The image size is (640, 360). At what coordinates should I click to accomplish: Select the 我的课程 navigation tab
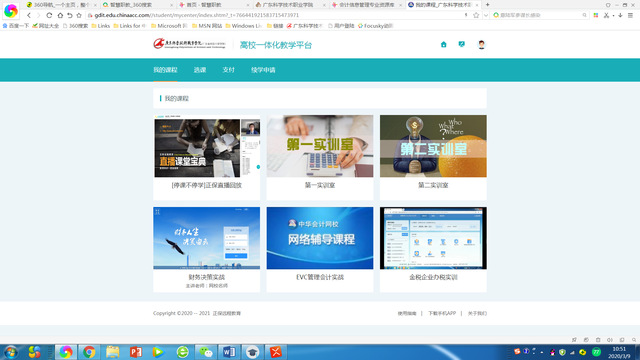click(x=165, y=70)
